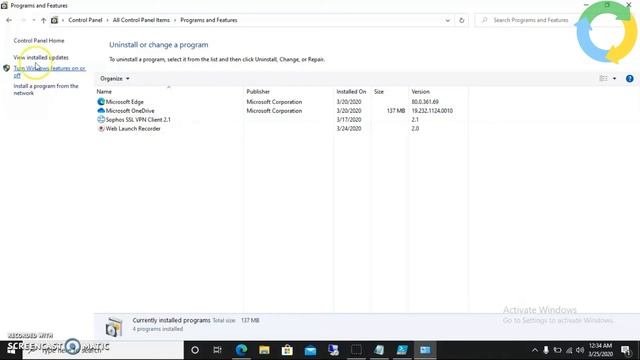Open View installed updates link
Image resolution: width=640 pixels, height=360 pixels.
(x=41, y=58)
